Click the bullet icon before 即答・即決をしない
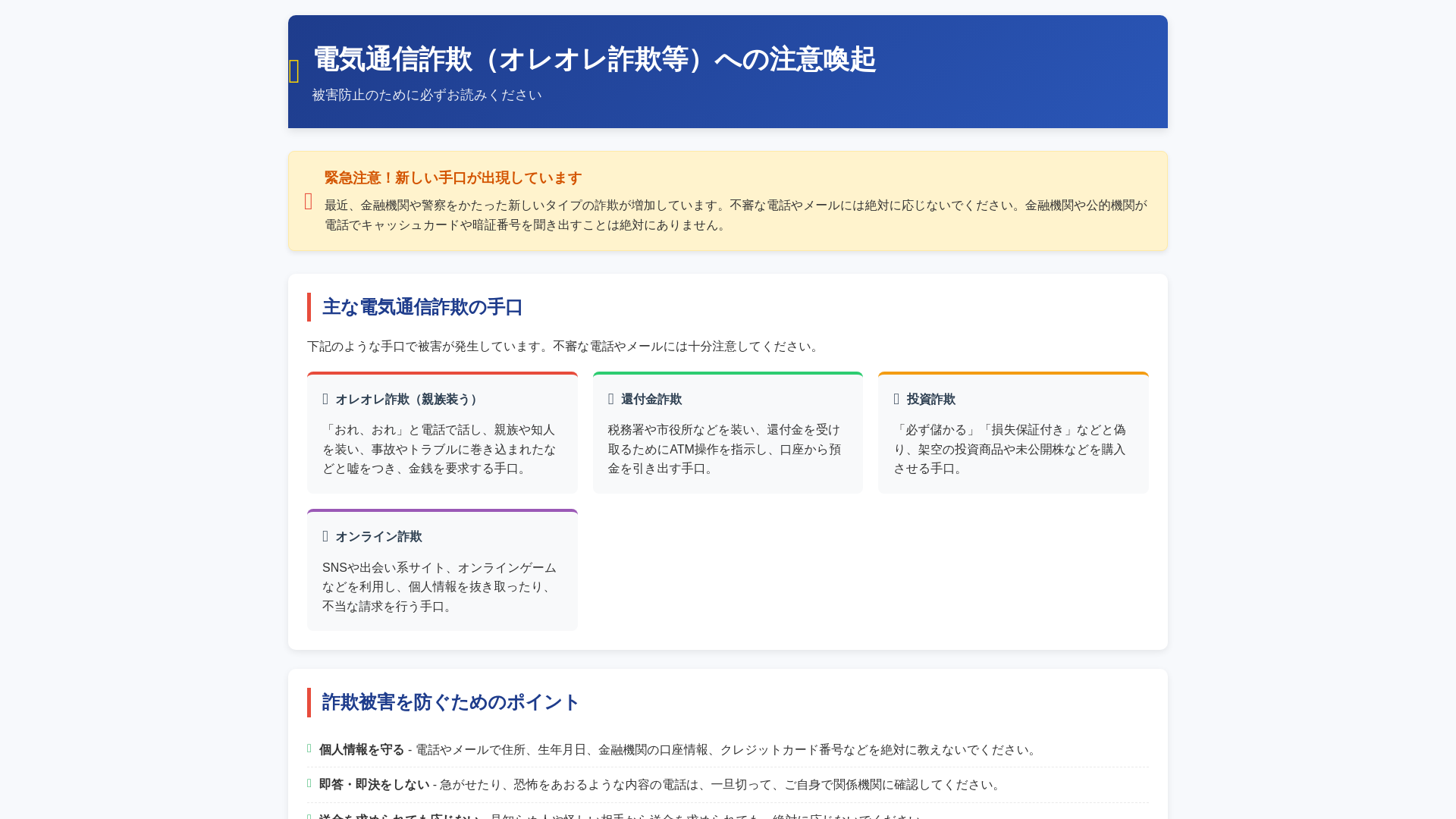 point(309,783)
